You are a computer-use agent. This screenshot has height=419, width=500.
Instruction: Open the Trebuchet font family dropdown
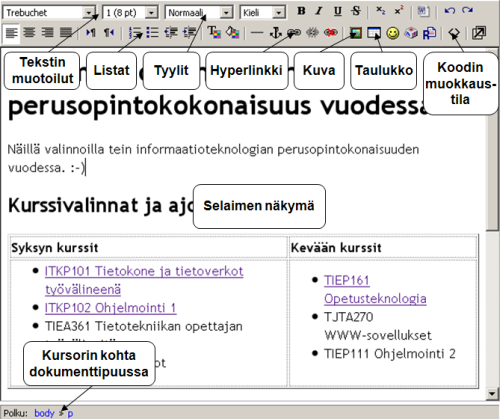click(49, 13)
